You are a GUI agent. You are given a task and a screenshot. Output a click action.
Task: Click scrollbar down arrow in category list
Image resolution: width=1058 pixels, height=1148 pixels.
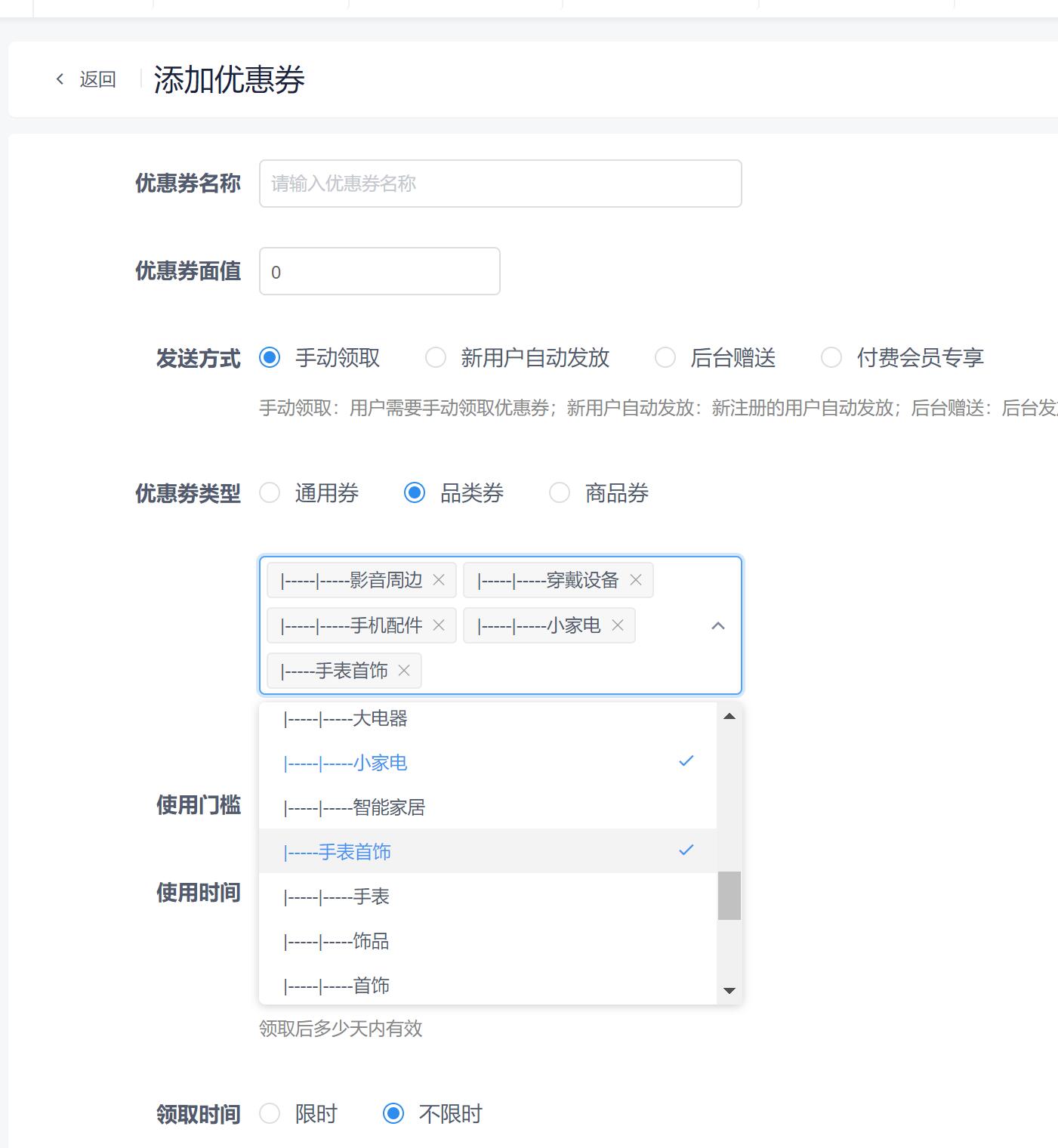(x=729, y=990)
